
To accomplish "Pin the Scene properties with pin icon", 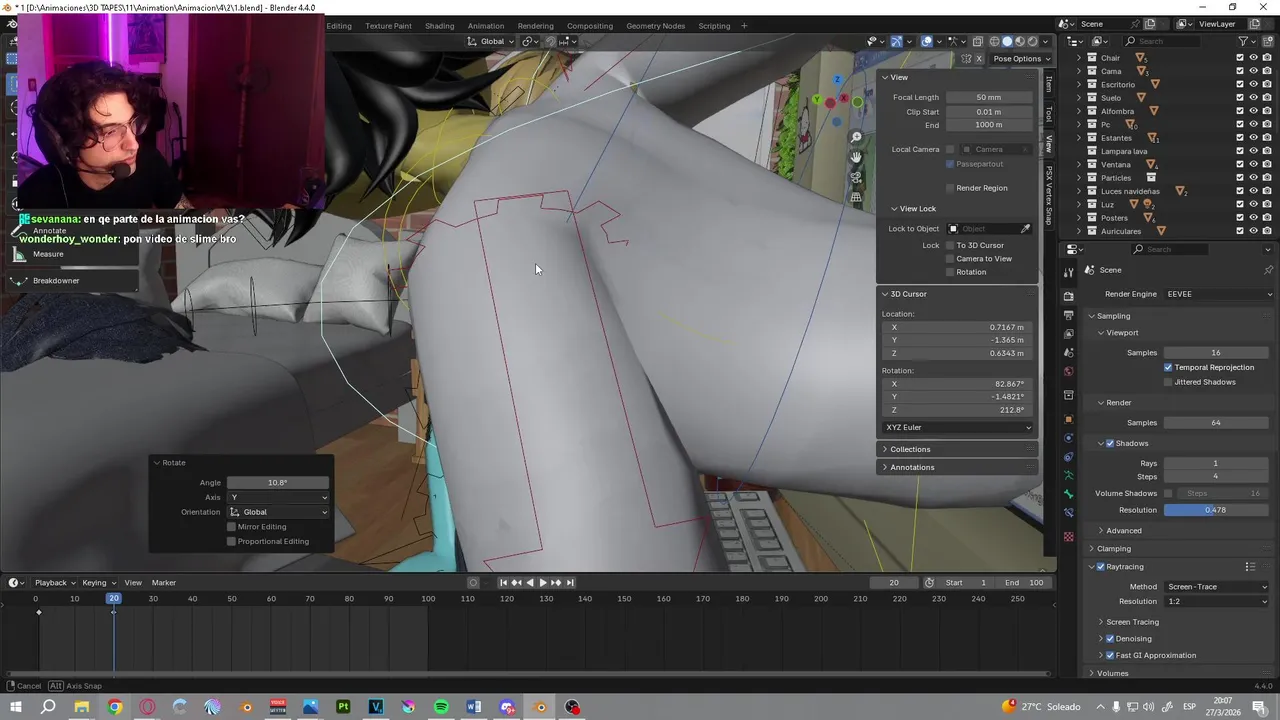I will (x=1268, y=270).
